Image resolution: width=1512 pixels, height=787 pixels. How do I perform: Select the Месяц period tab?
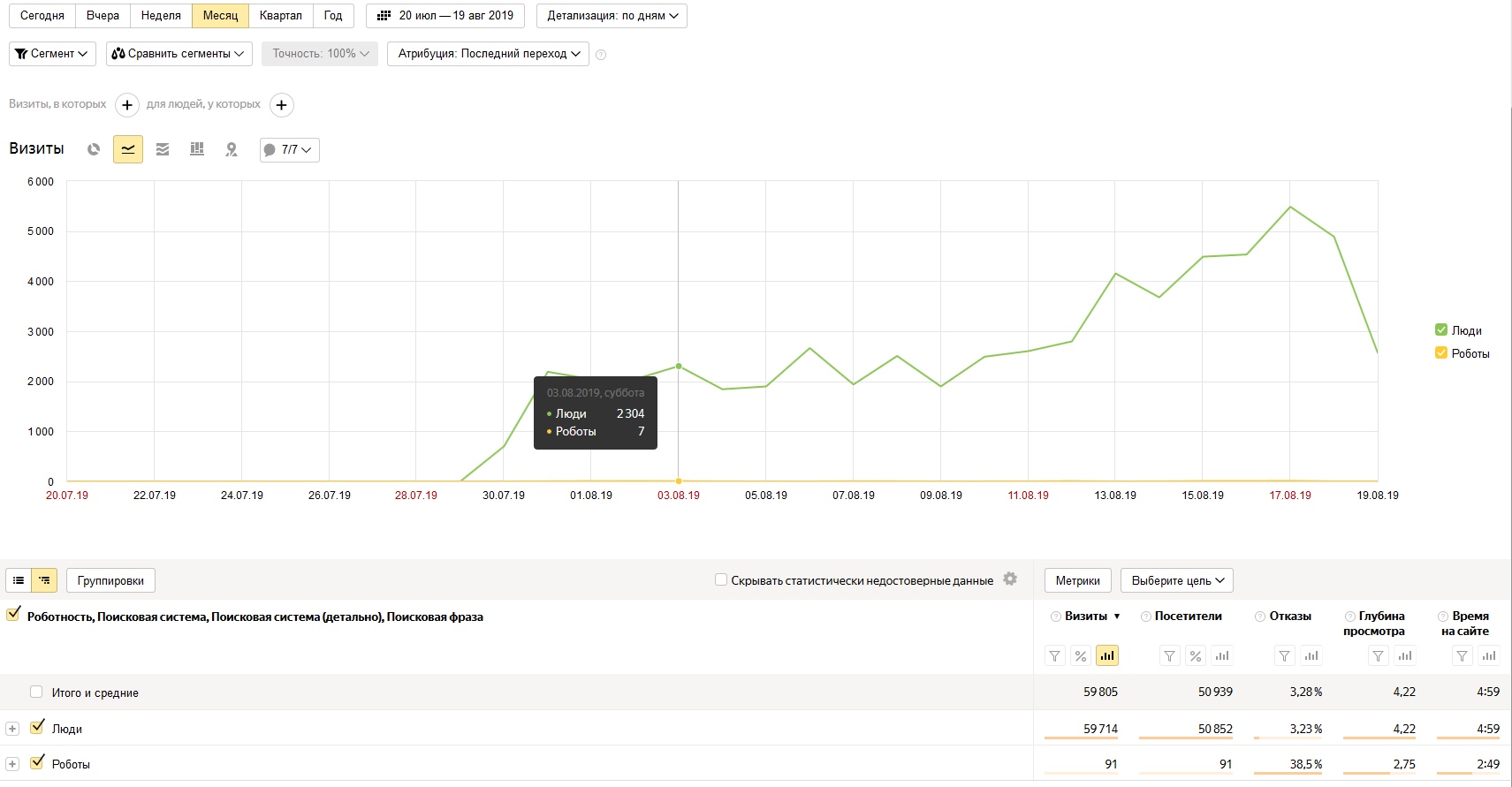(x=220, y=16)
